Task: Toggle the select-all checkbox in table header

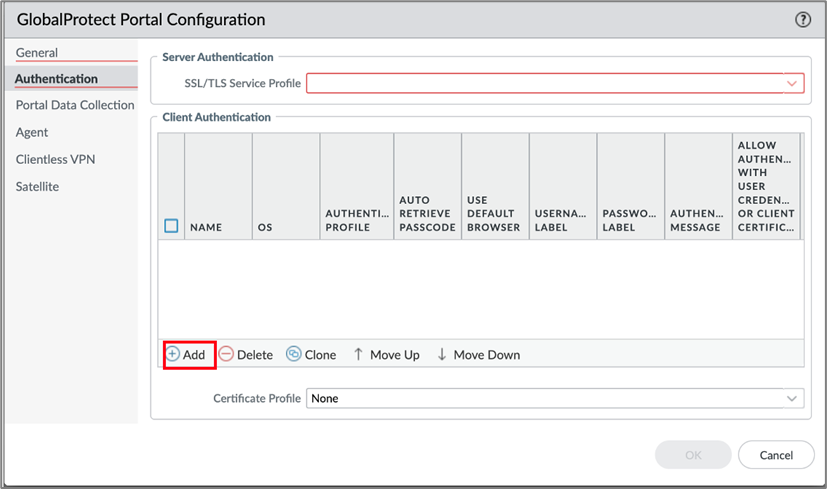Action: tap(171, 227)
